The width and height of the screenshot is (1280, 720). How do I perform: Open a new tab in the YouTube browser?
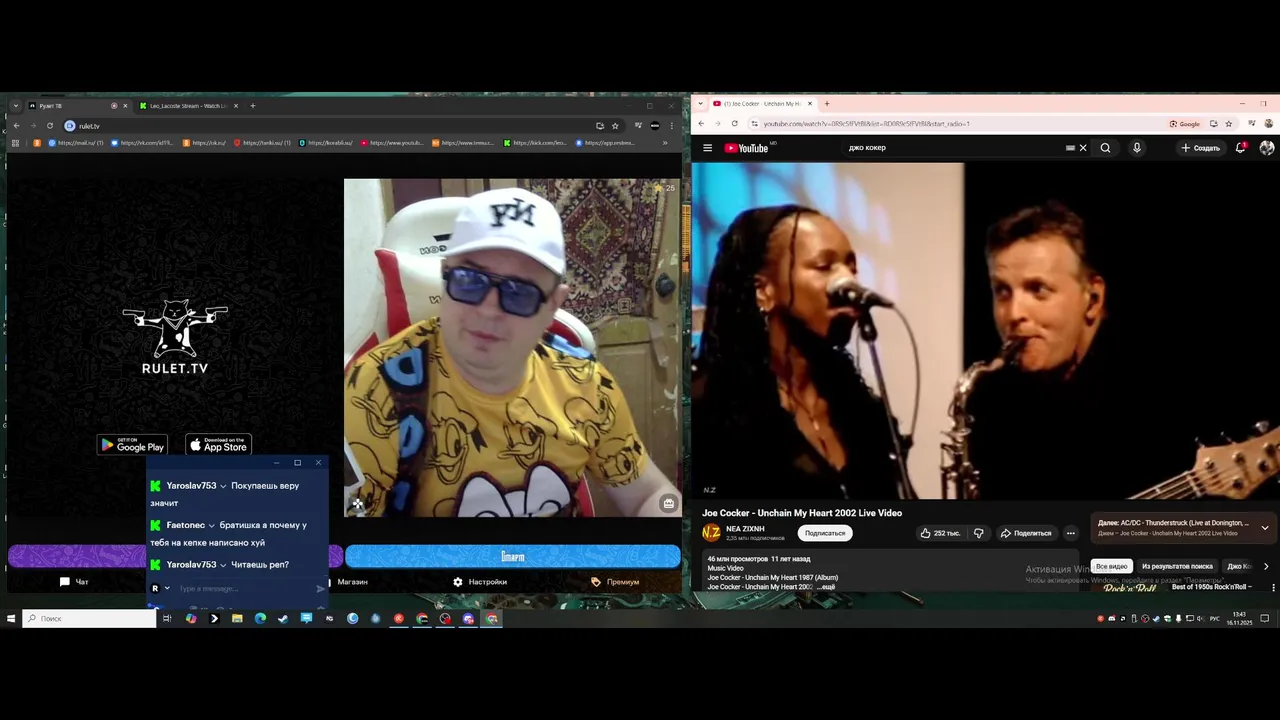pyautogui.click(x=826, y=104)
